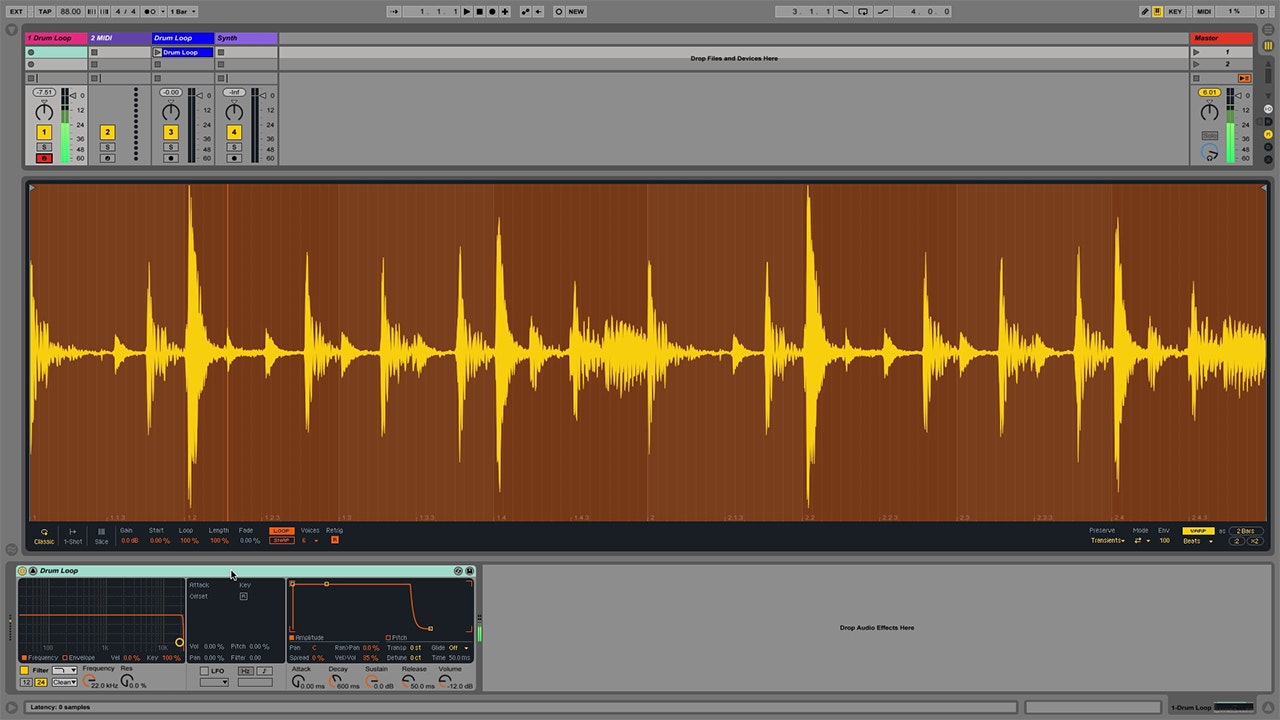Switch Simpler to 1-Shot mode
The height and width of the screenshot is (720, 1280).
click(71, 536)
